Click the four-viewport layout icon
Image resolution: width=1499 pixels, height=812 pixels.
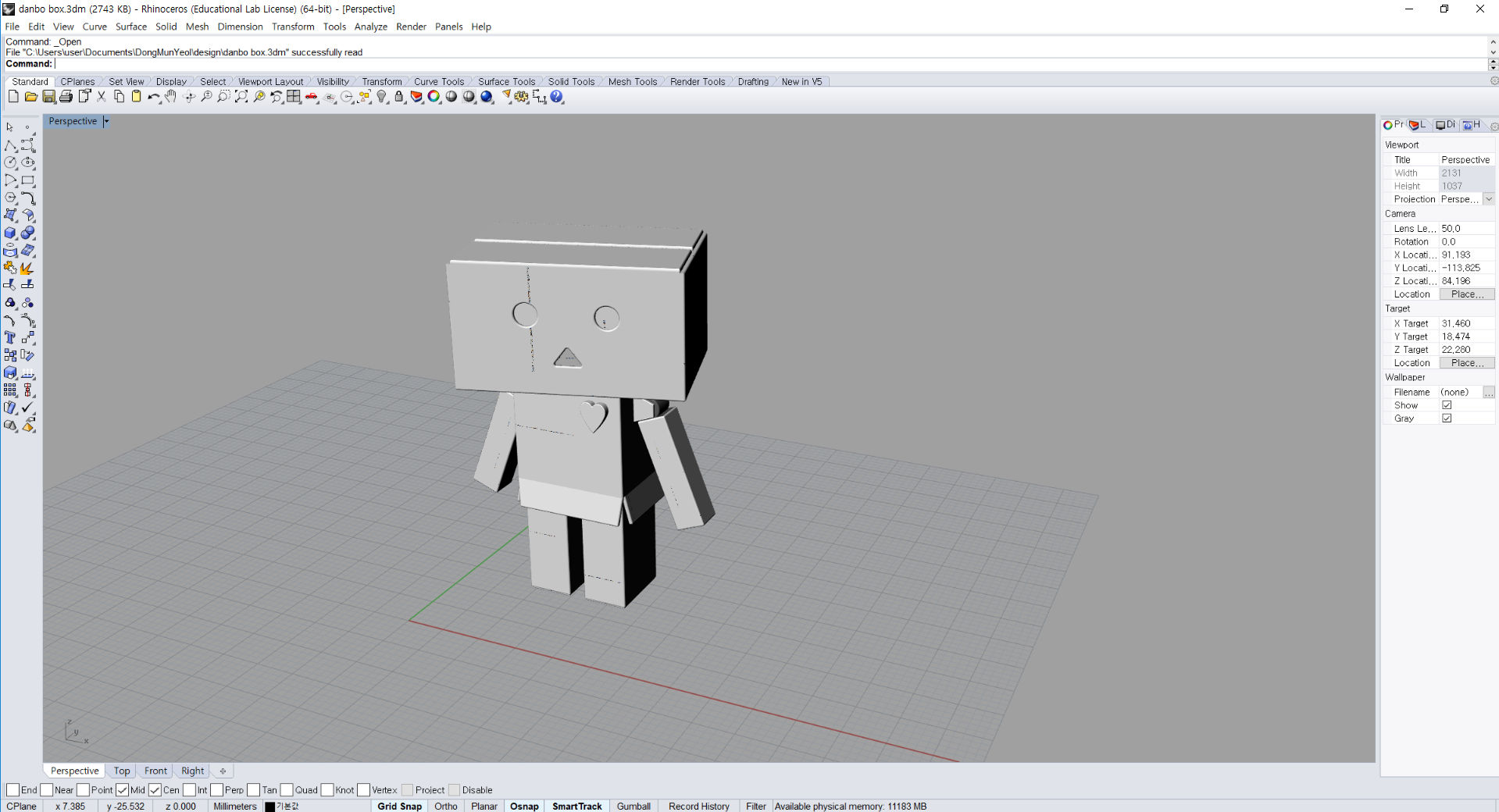pyautogui.click(x=294, y=97)
